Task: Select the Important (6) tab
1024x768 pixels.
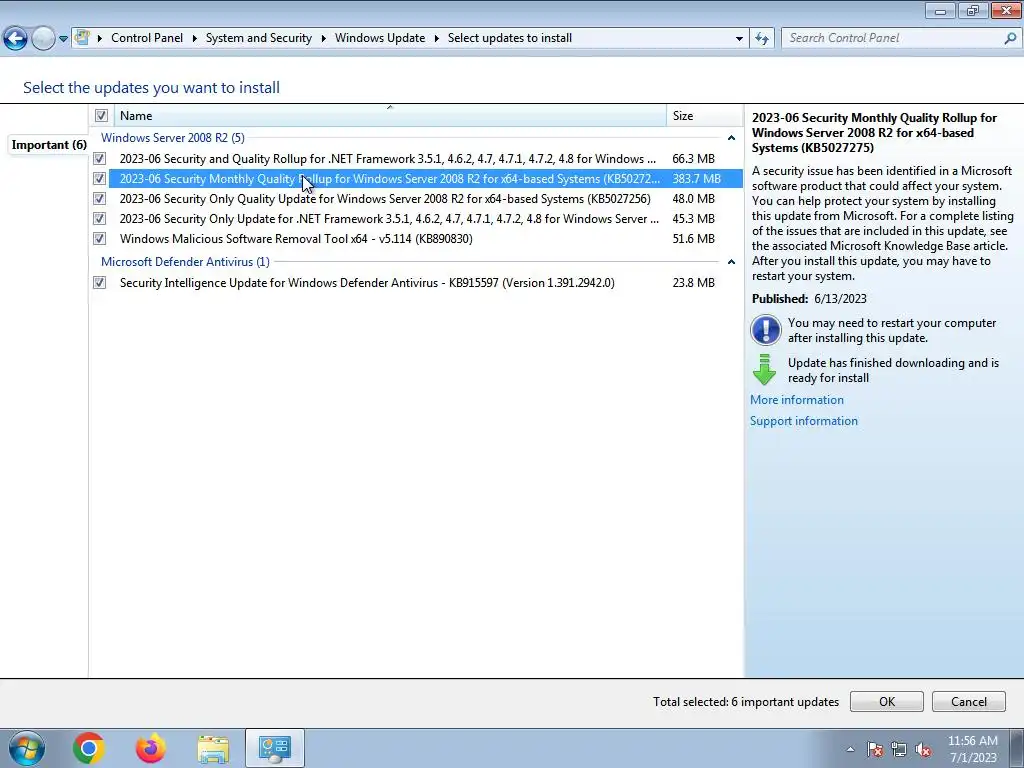Action: (49, 145)
